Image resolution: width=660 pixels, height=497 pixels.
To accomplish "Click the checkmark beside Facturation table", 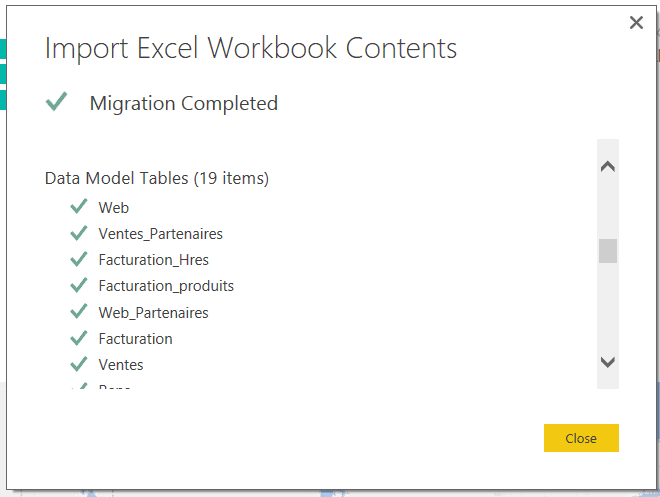I will pyautogui.click(x=79, y=338).
